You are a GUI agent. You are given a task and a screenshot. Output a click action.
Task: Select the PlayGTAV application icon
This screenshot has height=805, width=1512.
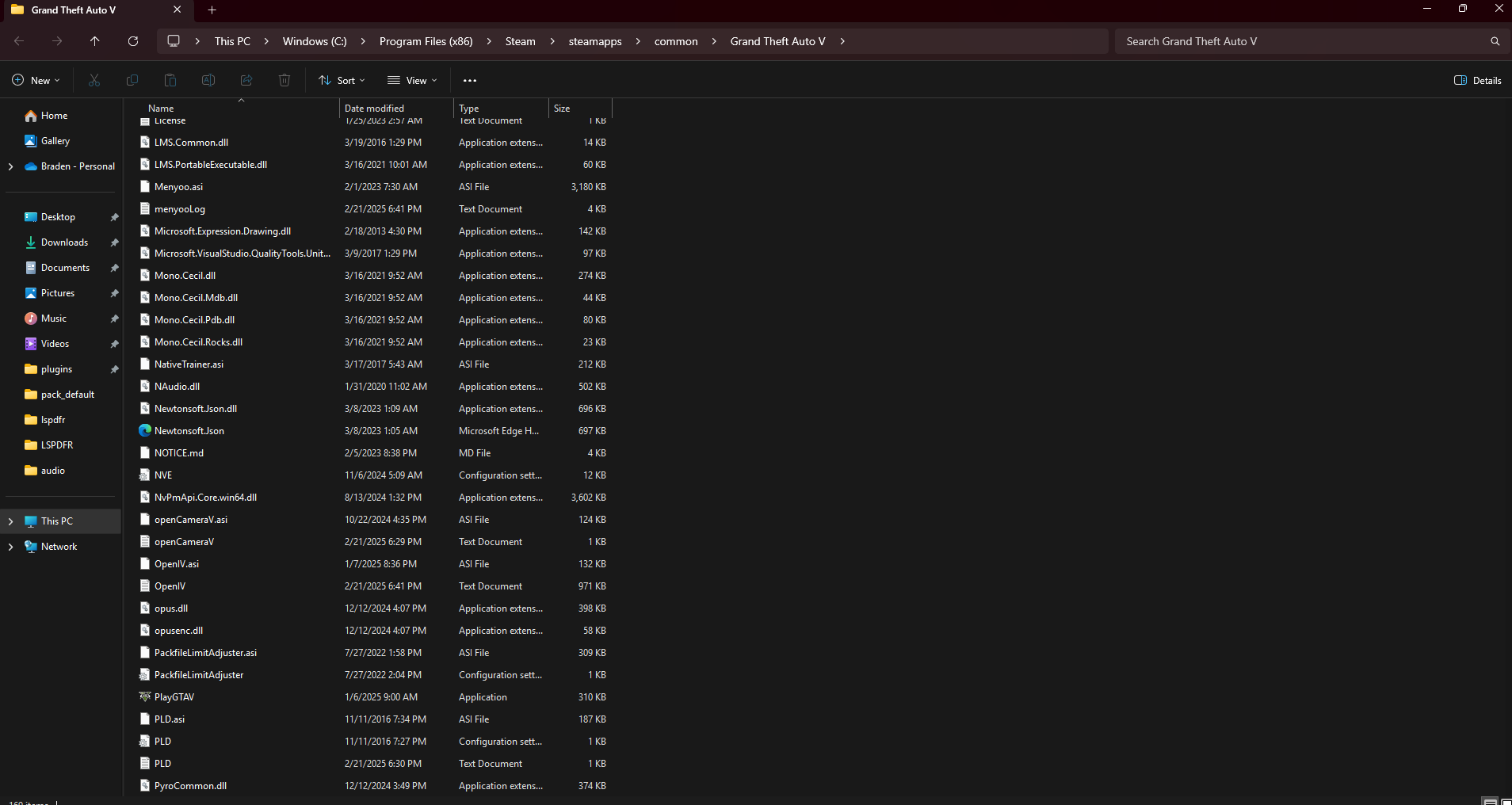point(145,697)
